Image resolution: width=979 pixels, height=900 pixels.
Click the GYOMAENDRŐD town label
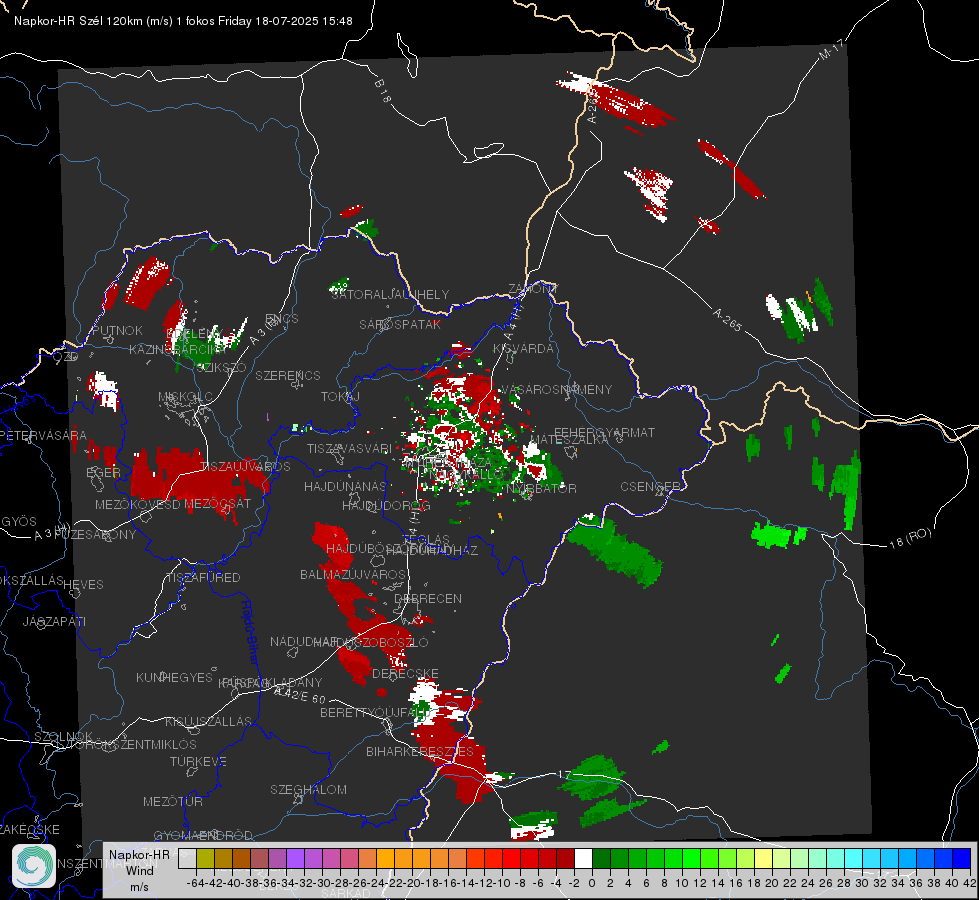[x=203, y=835]
